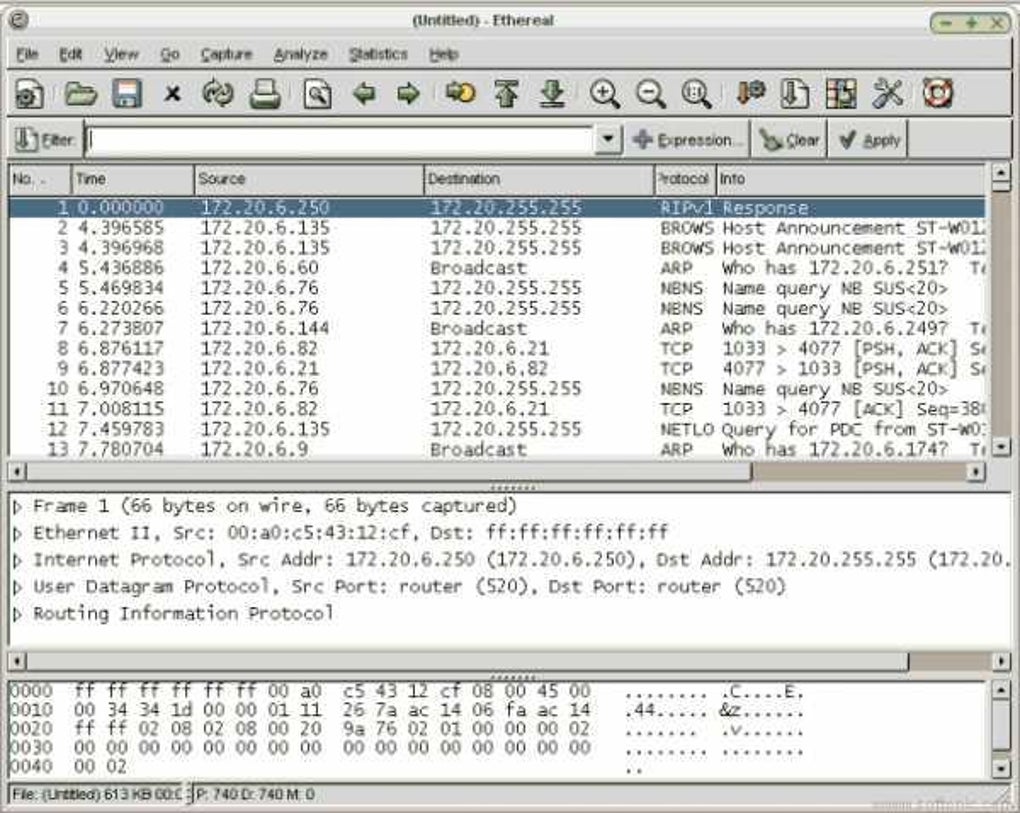
Task: Click hex pane scroll up arrow
Action: (1002, 690)
